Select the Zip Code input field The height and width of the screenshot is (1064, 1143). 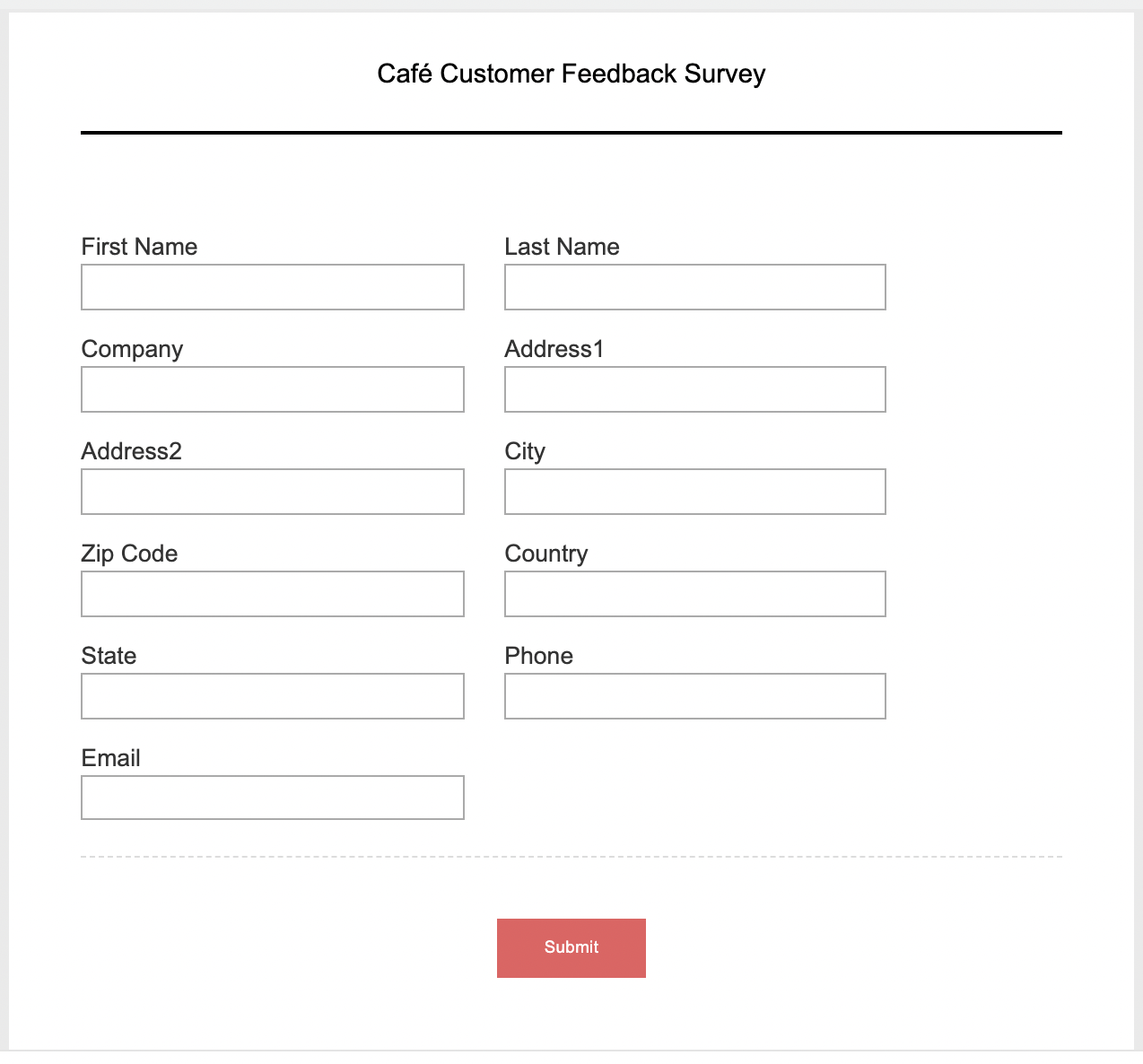click(273, 594)
